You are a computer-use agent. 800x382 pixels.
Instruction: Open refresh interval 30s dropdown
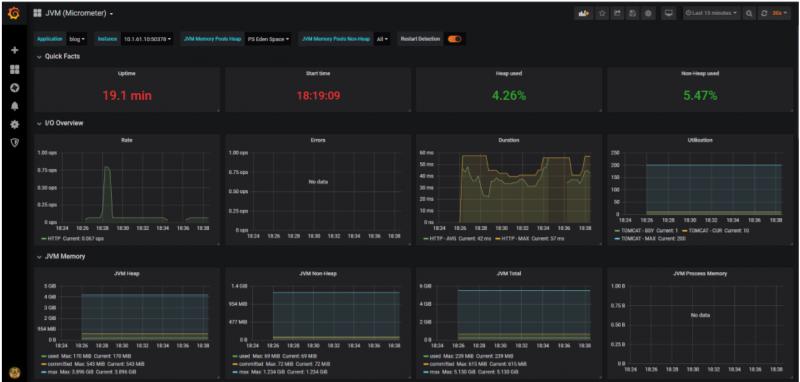[781, 14]
